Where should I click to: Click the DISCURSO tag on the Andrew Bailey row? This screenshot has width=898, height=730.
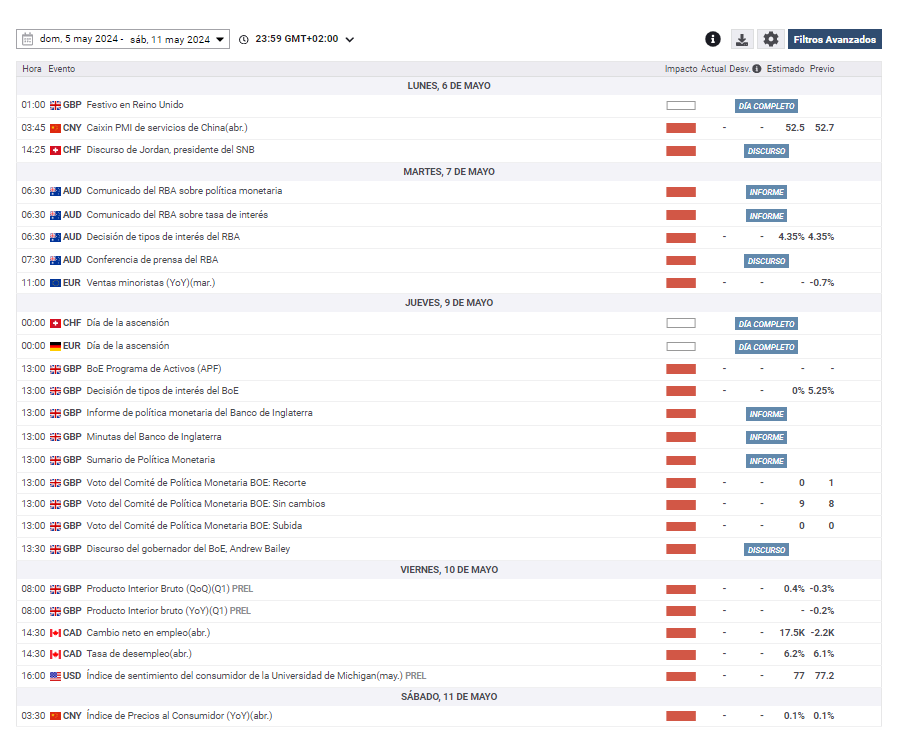point(766,550)
